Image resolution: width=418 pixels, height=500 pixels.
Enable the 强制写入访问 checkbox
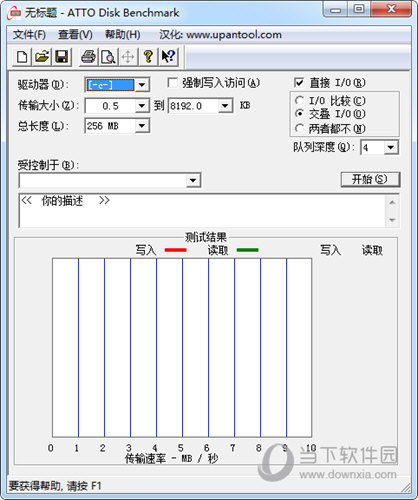[172, 83]
